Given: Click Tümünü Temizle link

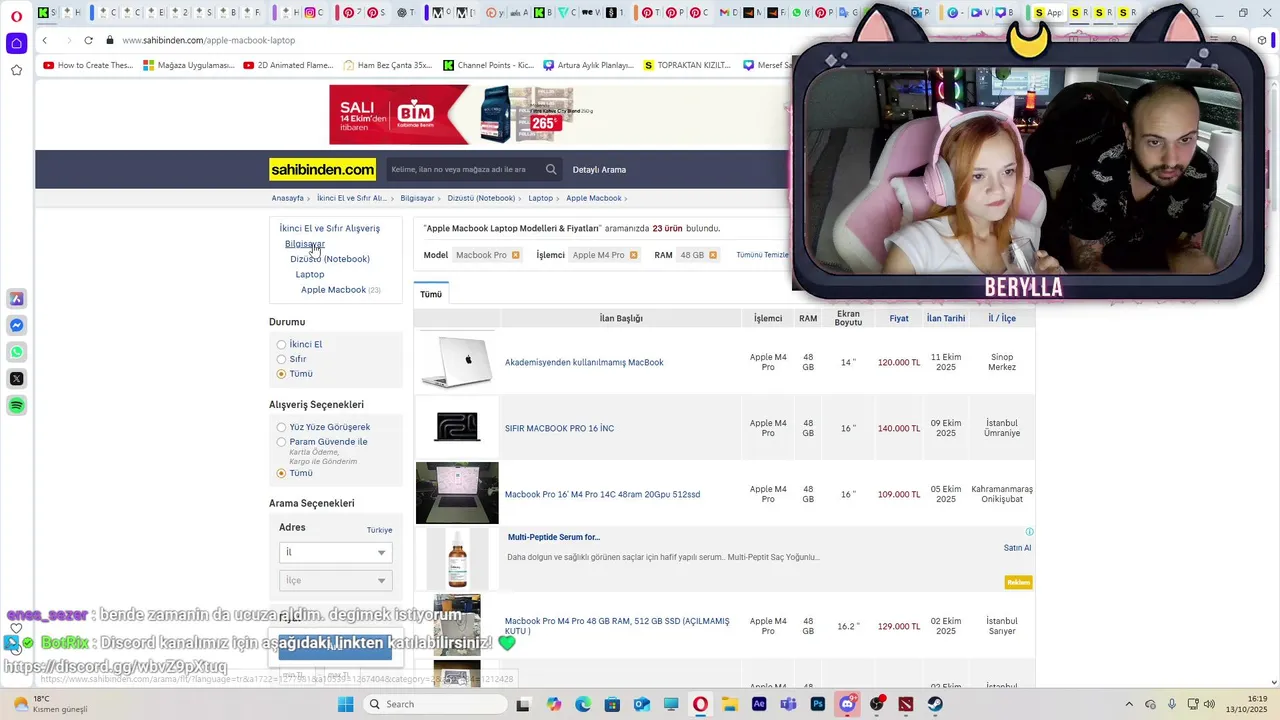Looking at the screenshot, I should (763, 255).
